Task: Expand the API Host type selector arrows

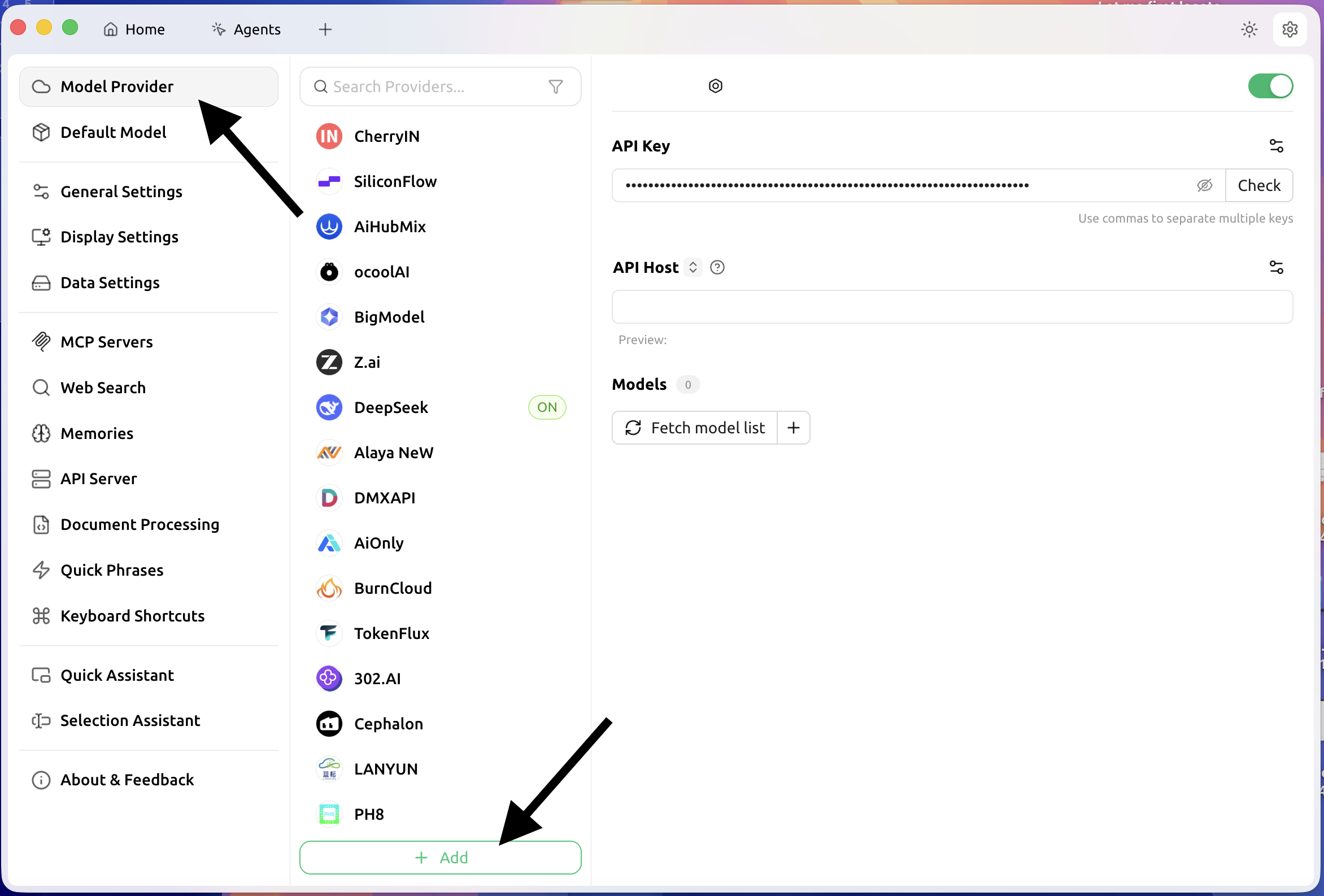Action: [x=693, y=267]
